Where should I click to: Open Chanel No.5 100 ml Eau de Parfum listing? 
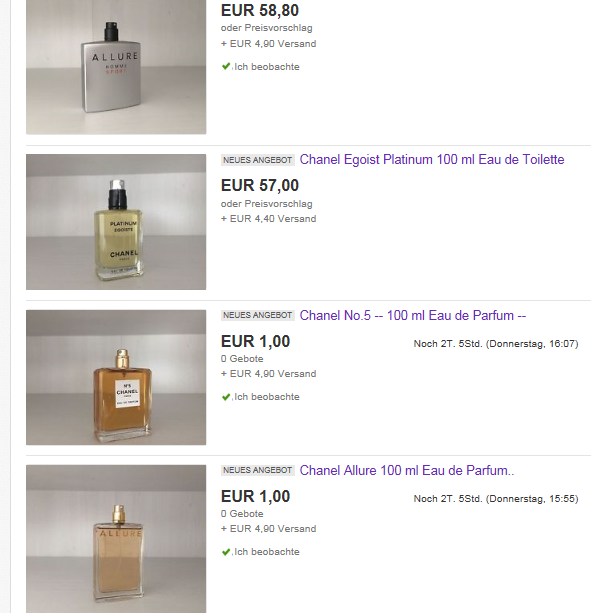pos(413,315)
